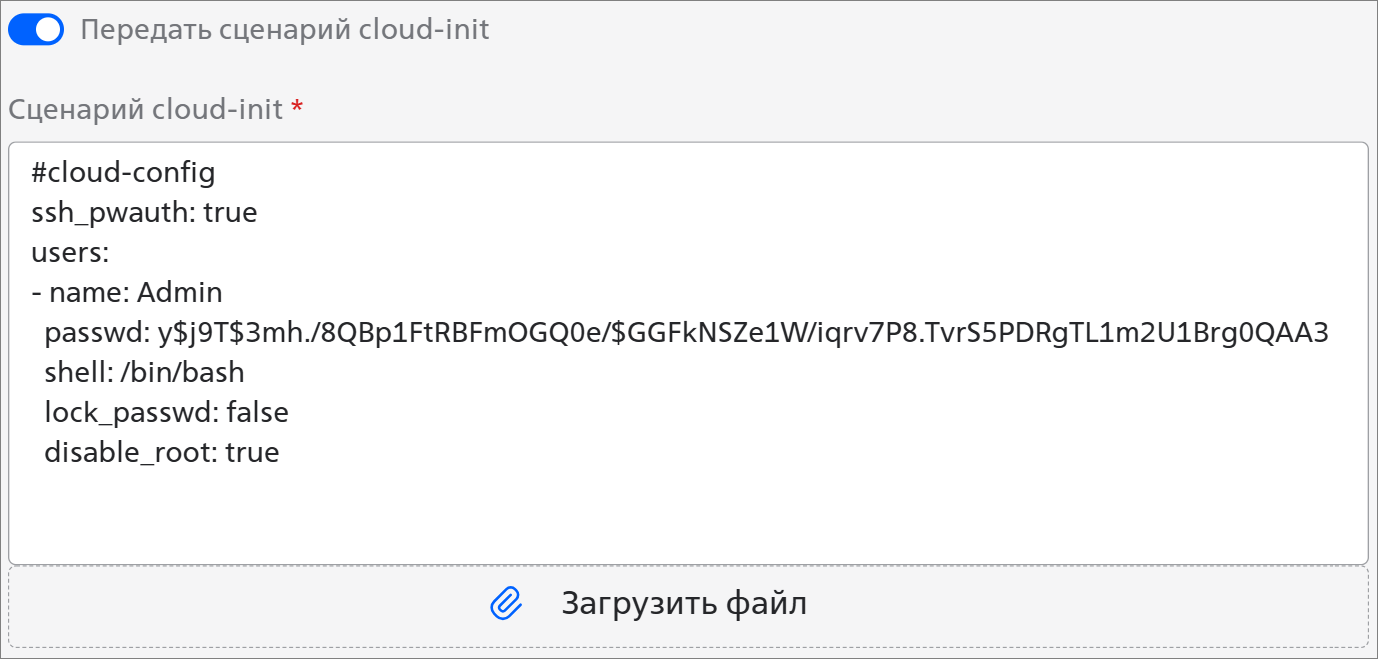Click the value 'false' after lock_passwd
Image resolution: width=1378 pixels, height=659 pixels.
point(257,413)
